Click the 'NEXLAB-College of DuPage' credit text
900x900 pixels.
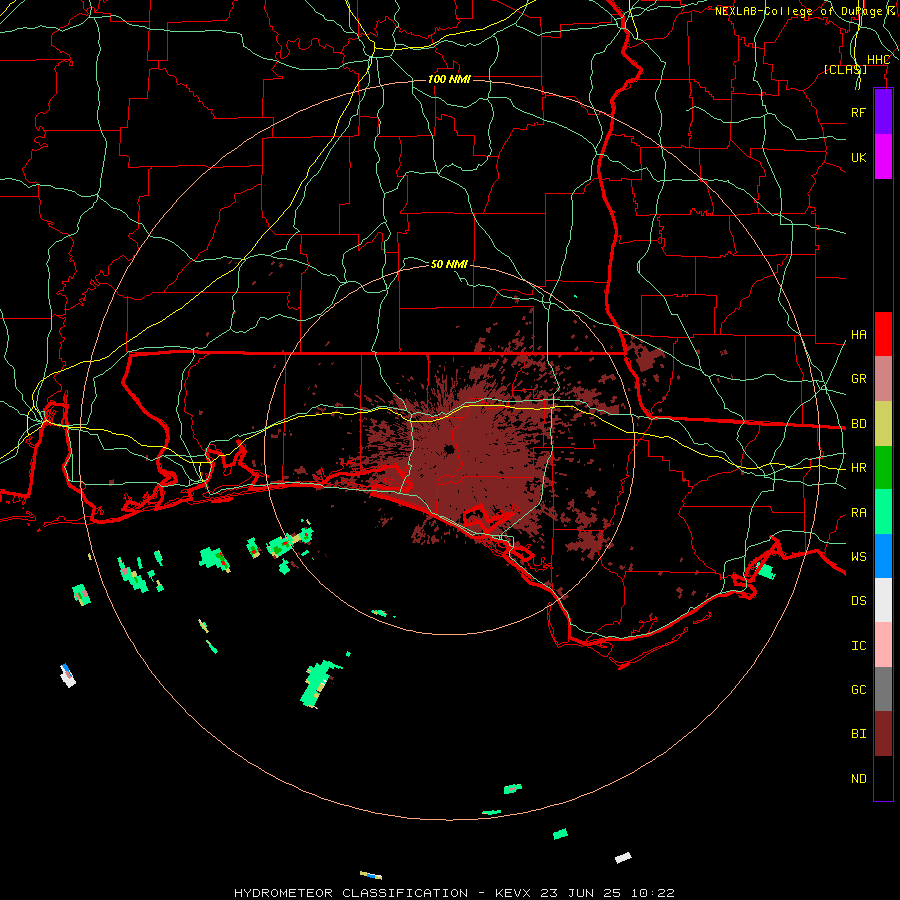[798, 11]
